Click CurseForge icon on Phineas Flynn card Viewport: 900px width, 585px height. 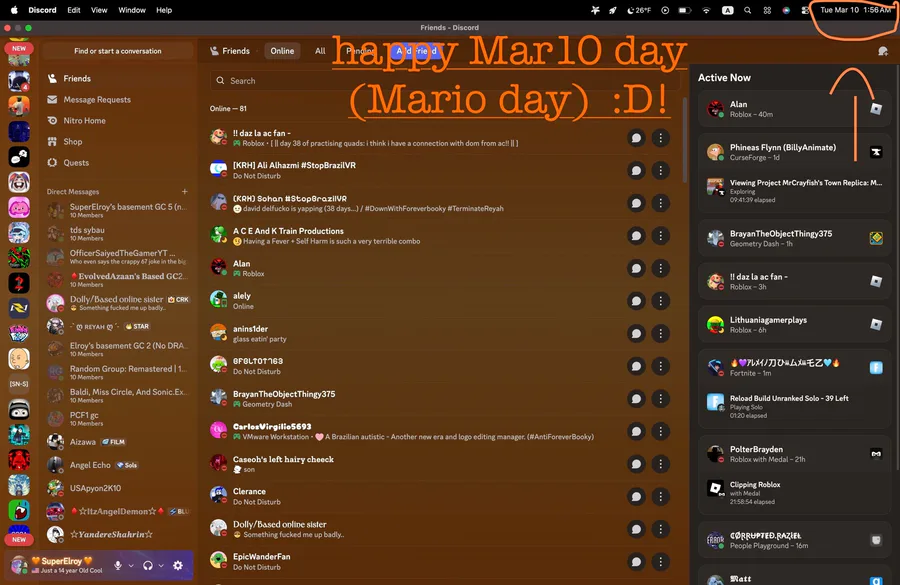[x=876, y=152]
